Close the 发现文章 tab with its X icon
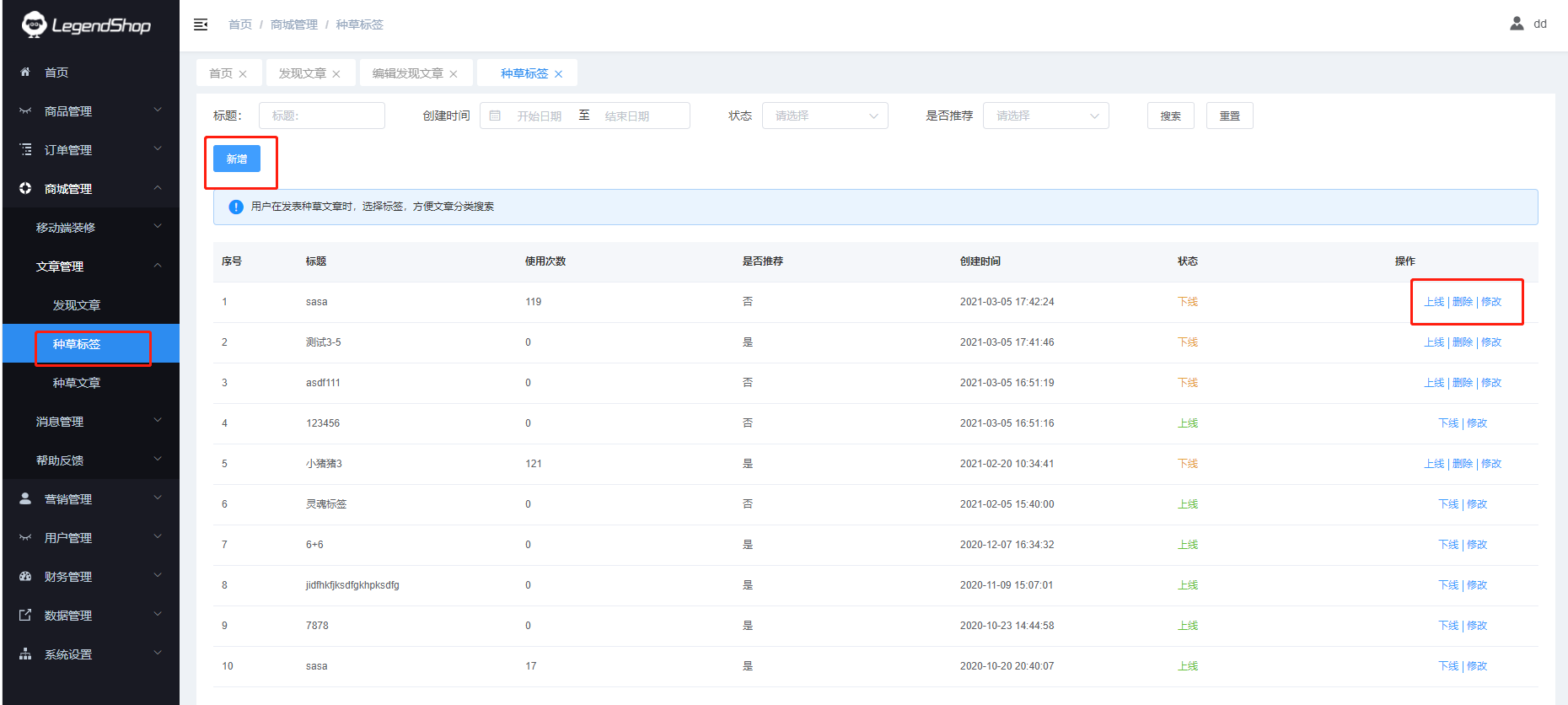1568x705 pixels. 336,74
